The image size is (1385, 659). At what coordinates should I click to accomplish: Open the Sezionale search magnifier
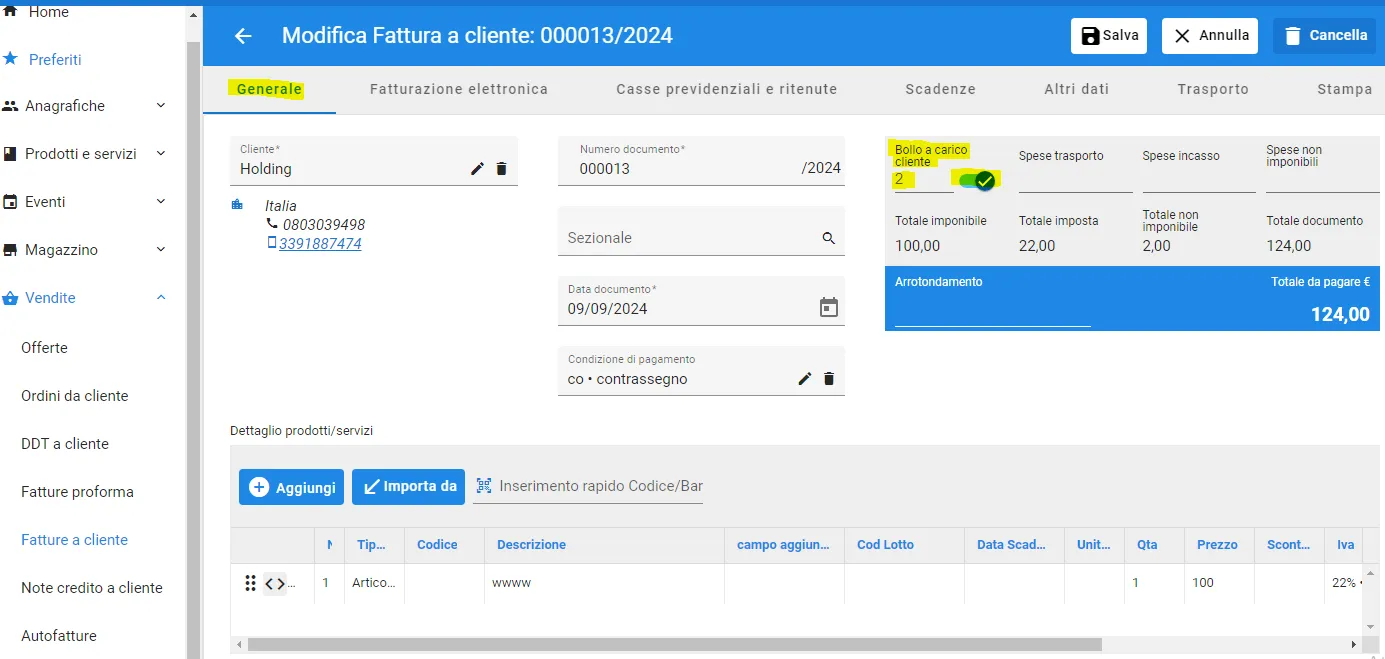tap(828, 238)
